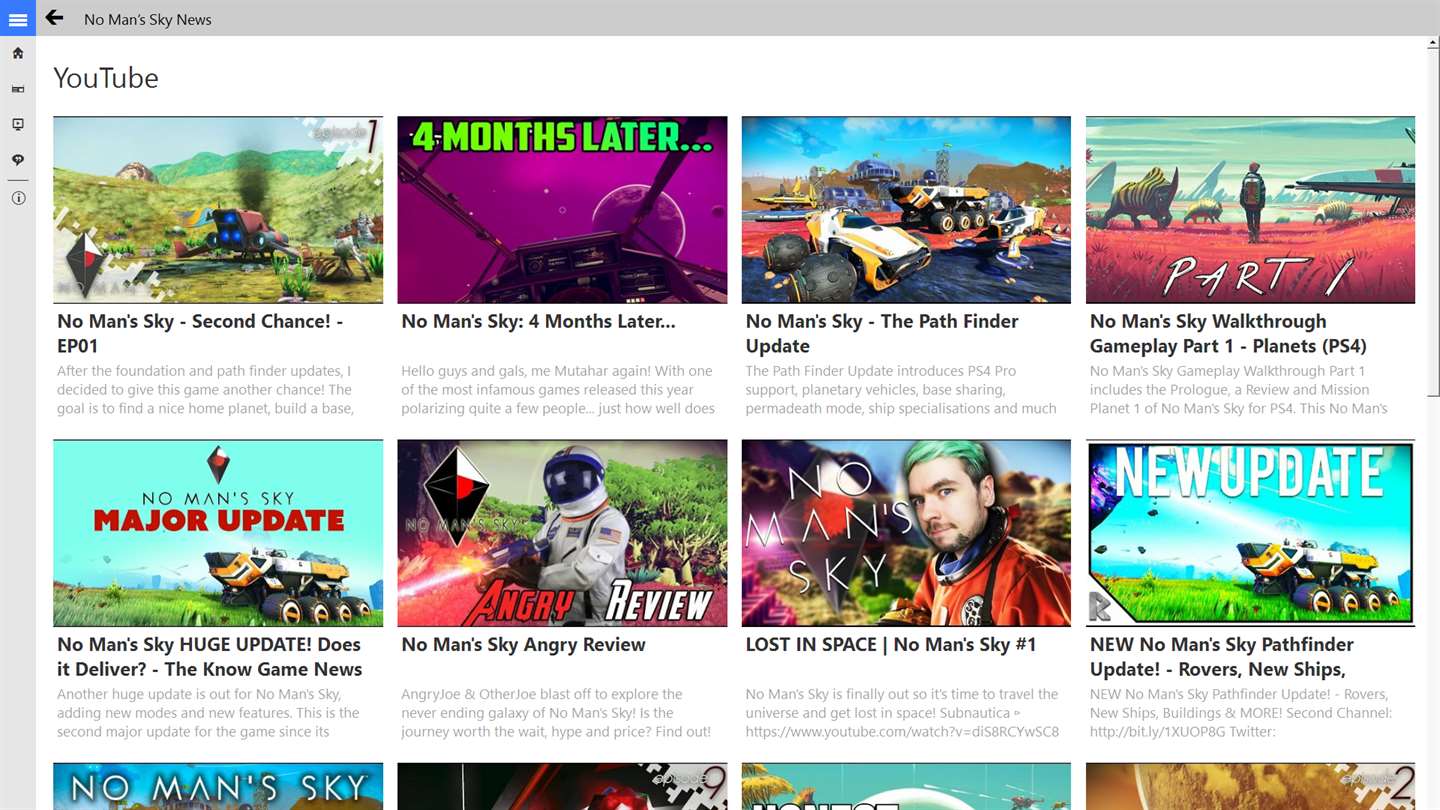Open the chat bubble sidebar icon
The image size is (1440, 810).
pos(18,160)
